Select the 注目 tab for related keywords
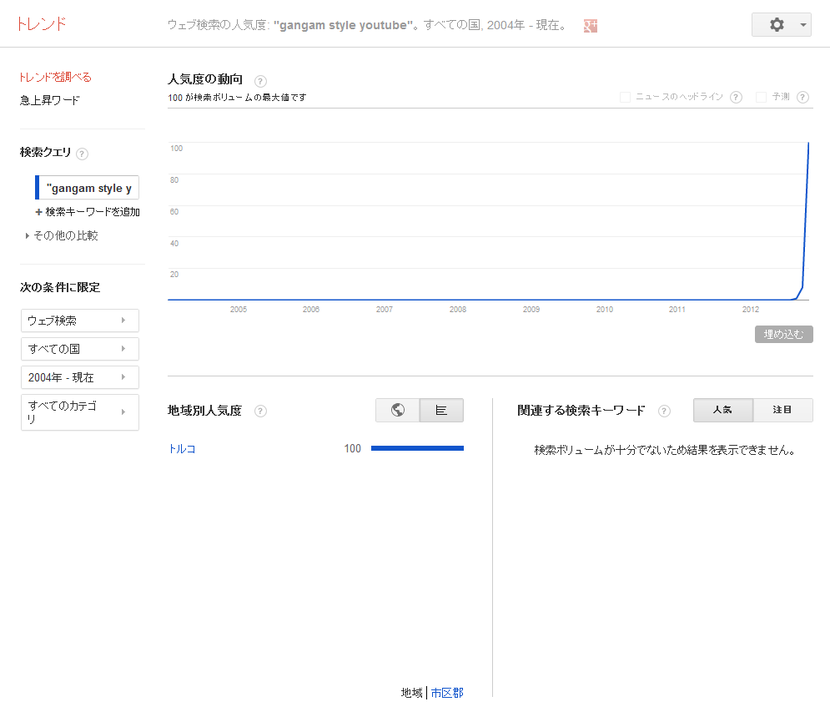Image resolution: width=830 pixels, height=722 pixels. click(782, 410)
